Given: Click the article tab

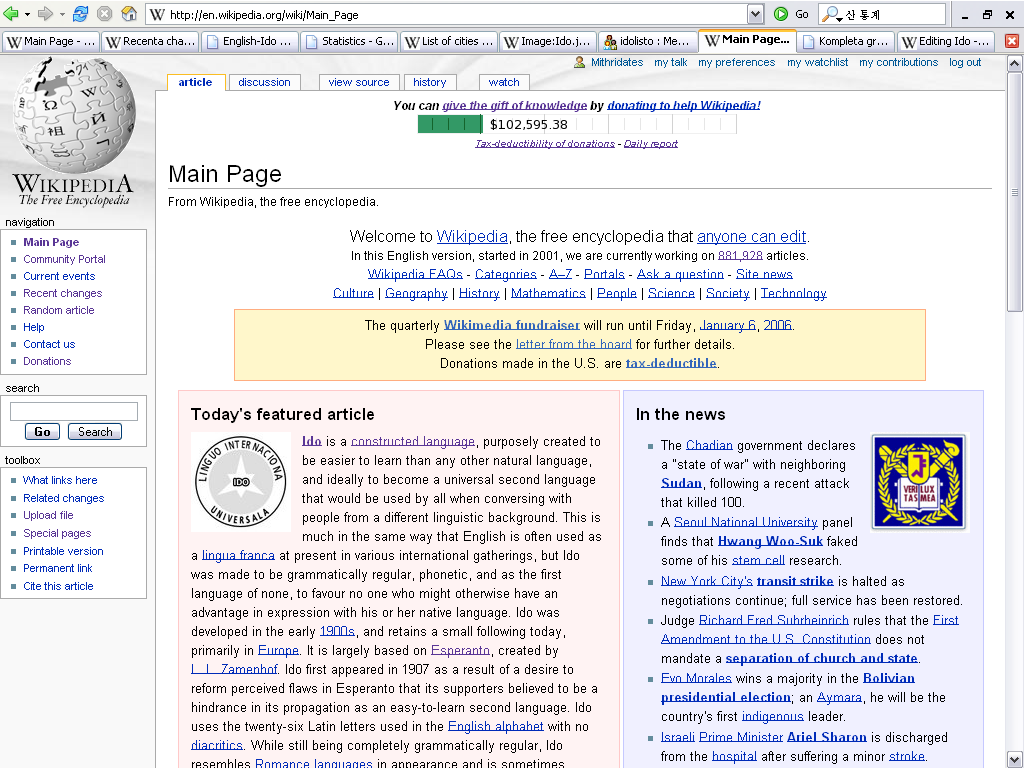Looking at the screenshot, I should [x=195, y=82].
